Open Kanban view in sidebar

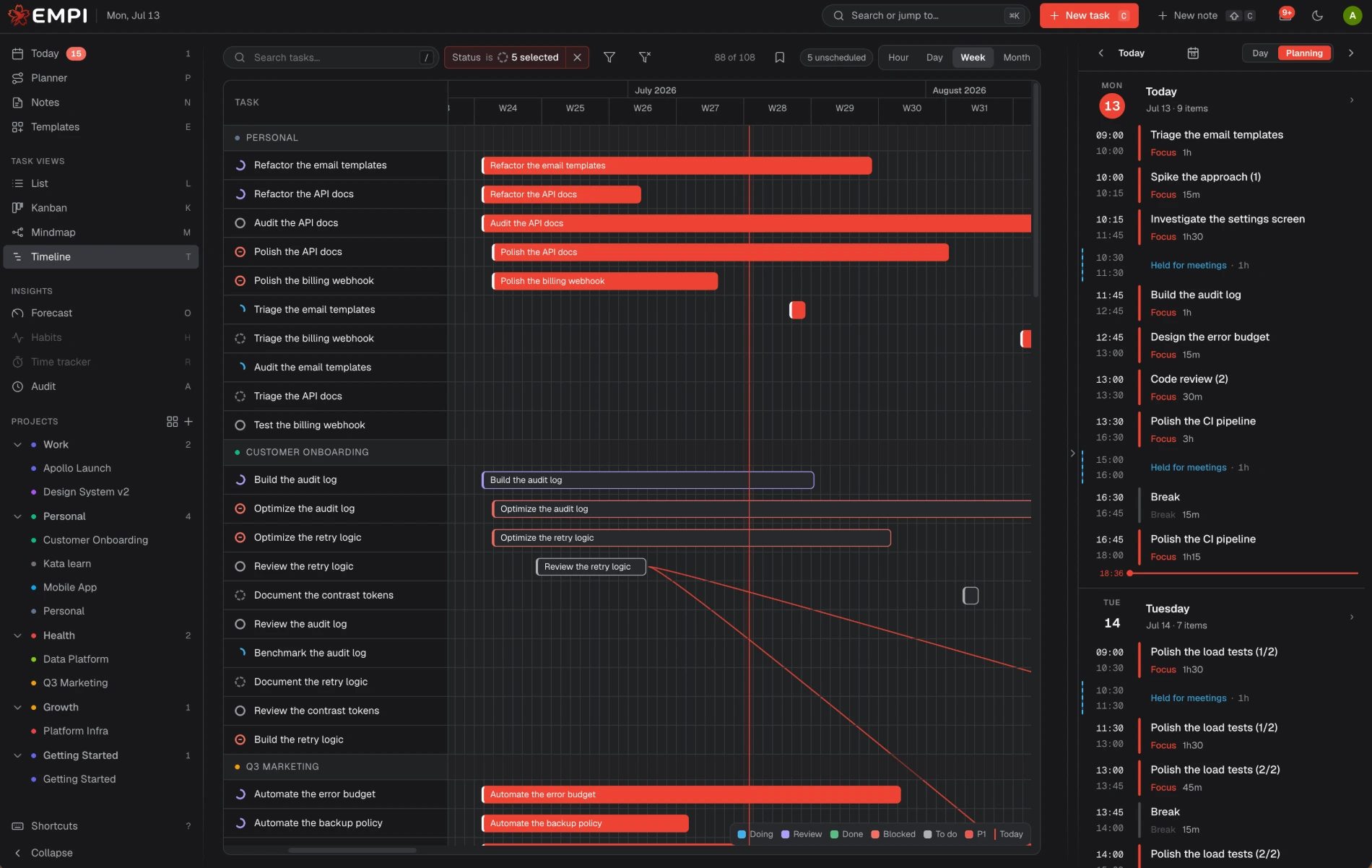click(x=101, y=208)
